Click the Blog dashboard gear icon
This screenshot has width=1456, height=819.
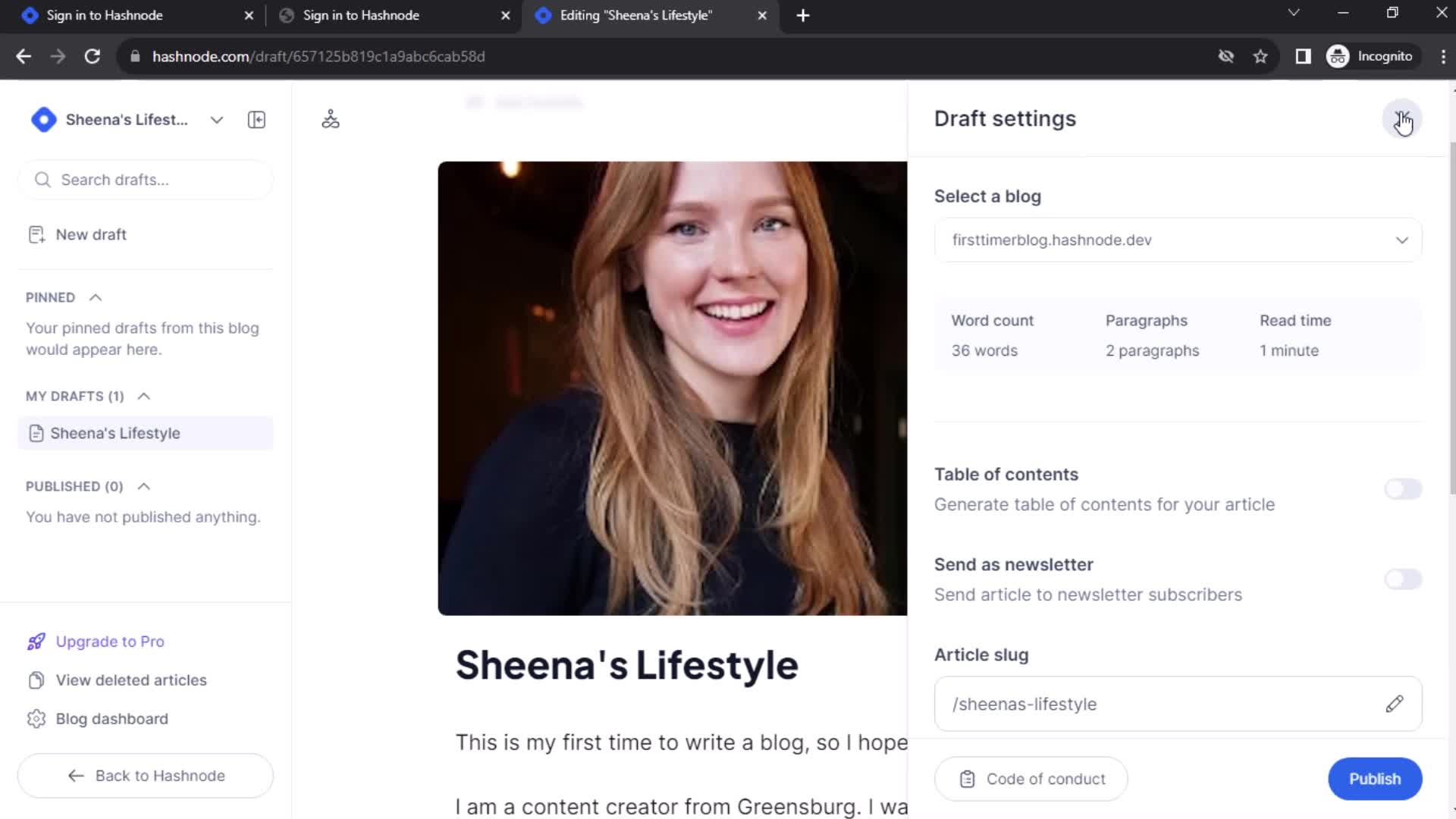tap(36, 719)
